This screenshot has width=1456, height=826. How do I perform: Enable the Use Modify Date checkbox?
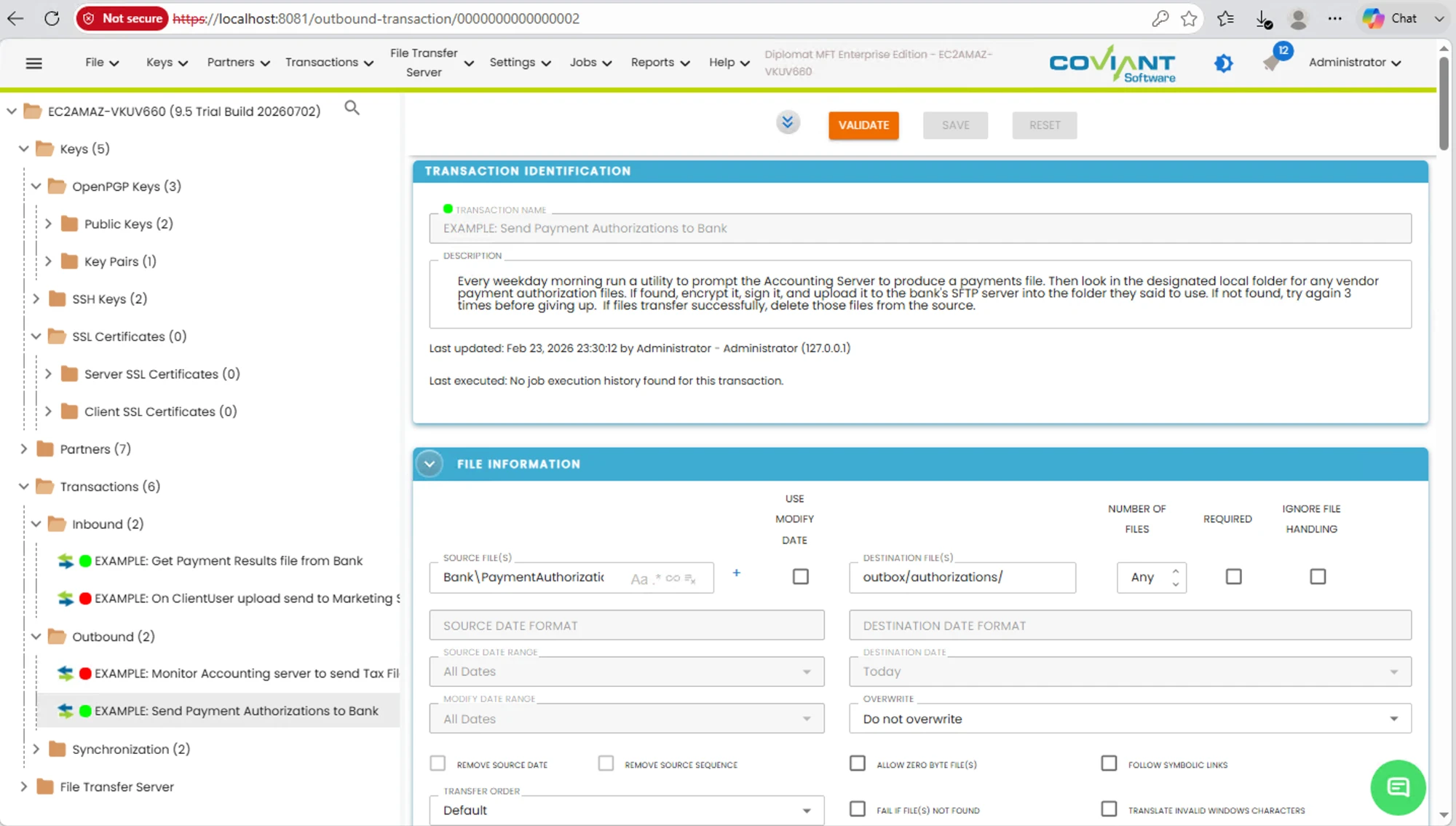801,577
